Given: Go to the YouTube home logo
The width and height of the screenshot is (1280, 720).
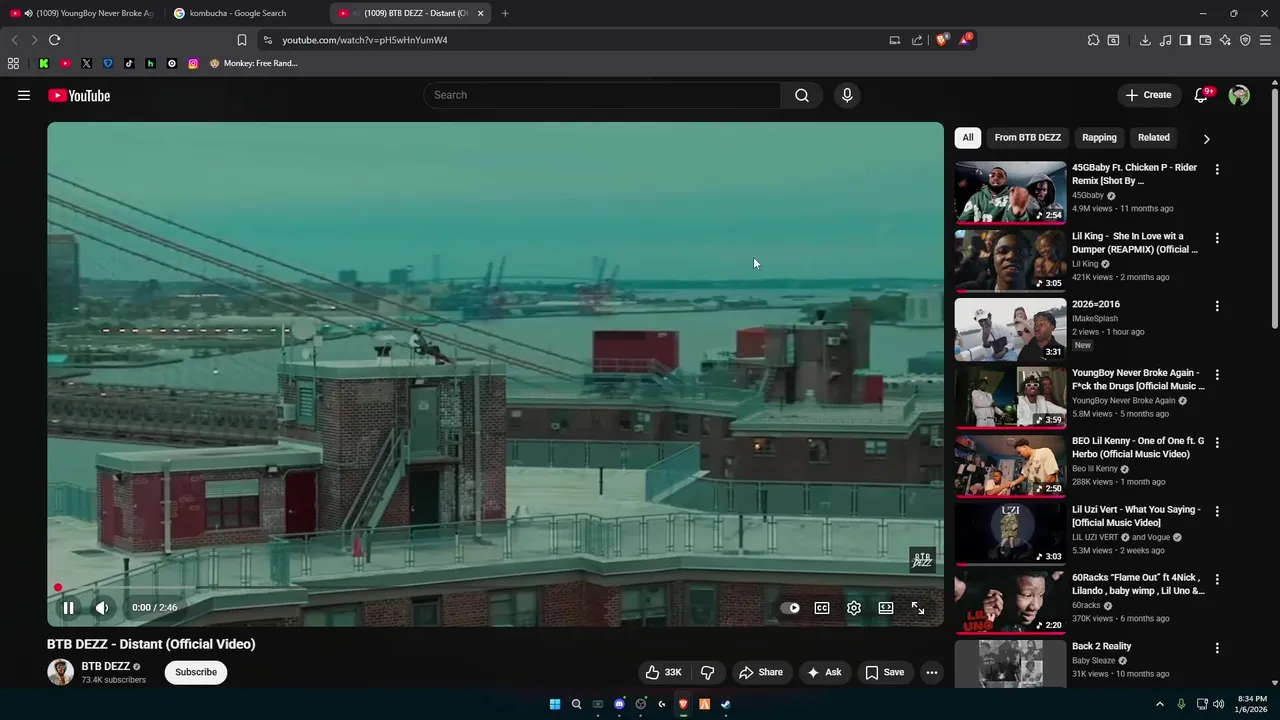Looking at the screenshot, I should 79,95.
